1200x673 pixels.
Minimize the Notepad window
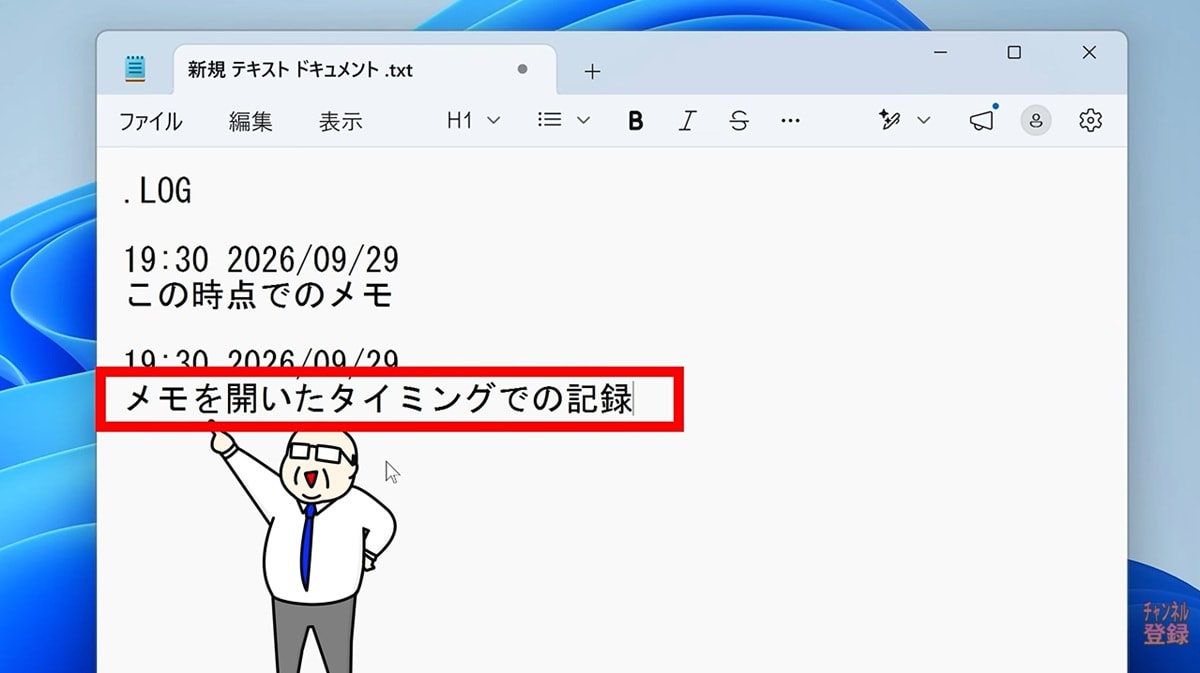coord(940,52)
